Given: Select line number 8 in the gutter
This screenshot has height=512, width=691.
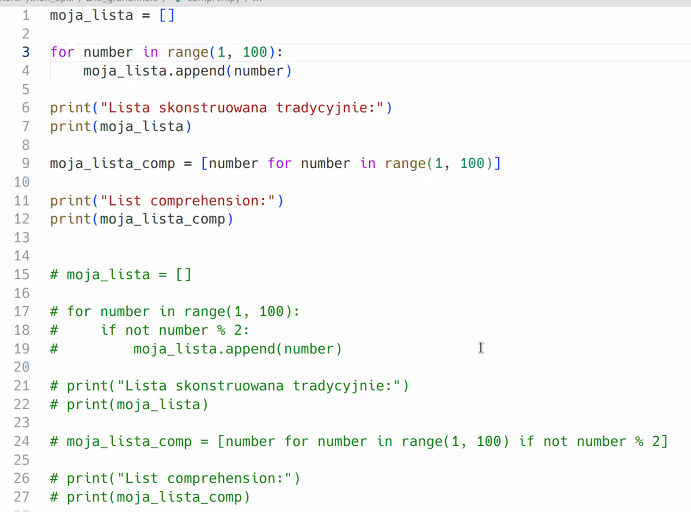Looking at the screenshot, I should point(26,145).
